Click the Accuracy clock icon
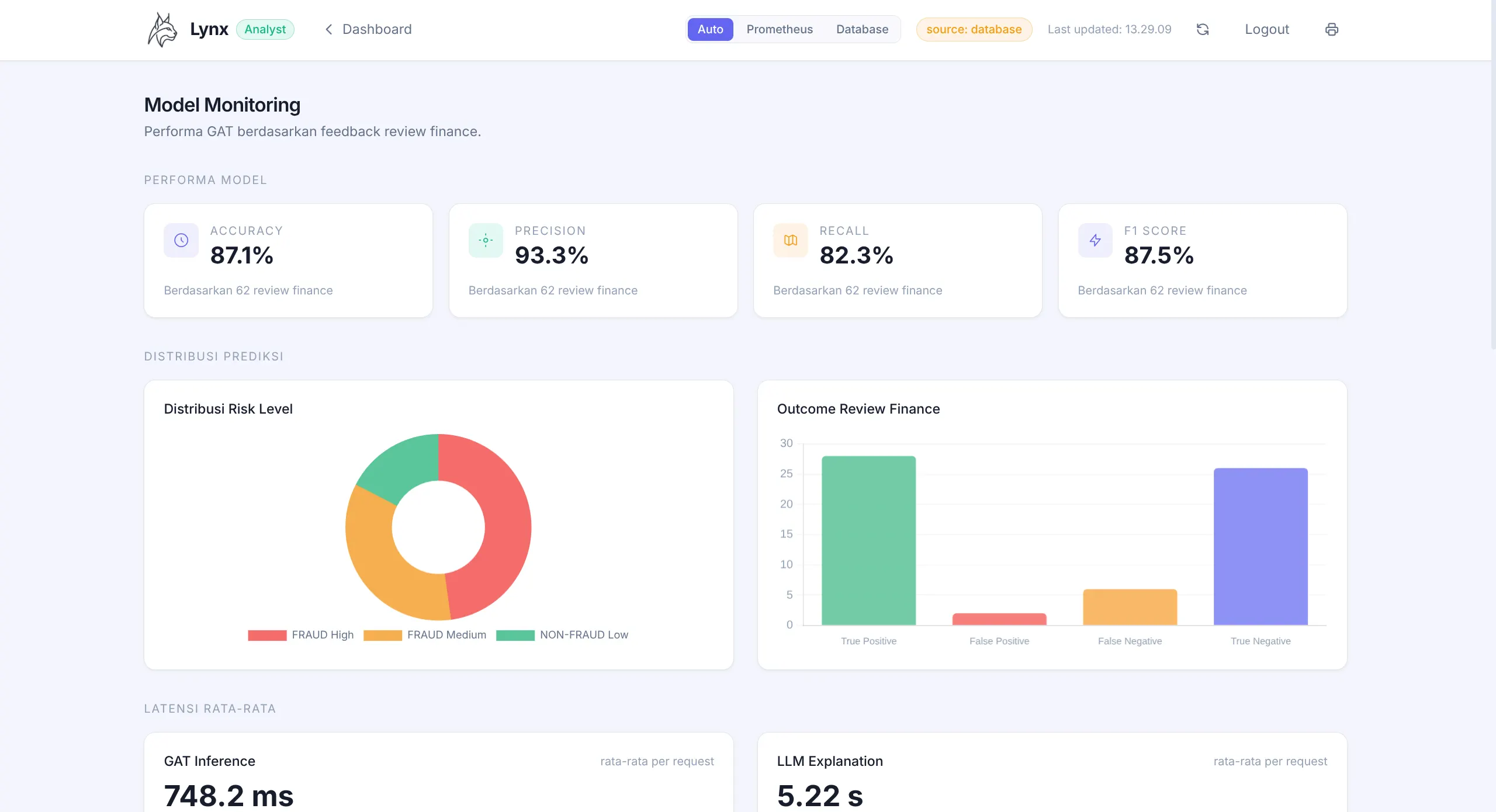This screenshot has width=1496, height=812. pyautogui.click(x=181, y=240)
